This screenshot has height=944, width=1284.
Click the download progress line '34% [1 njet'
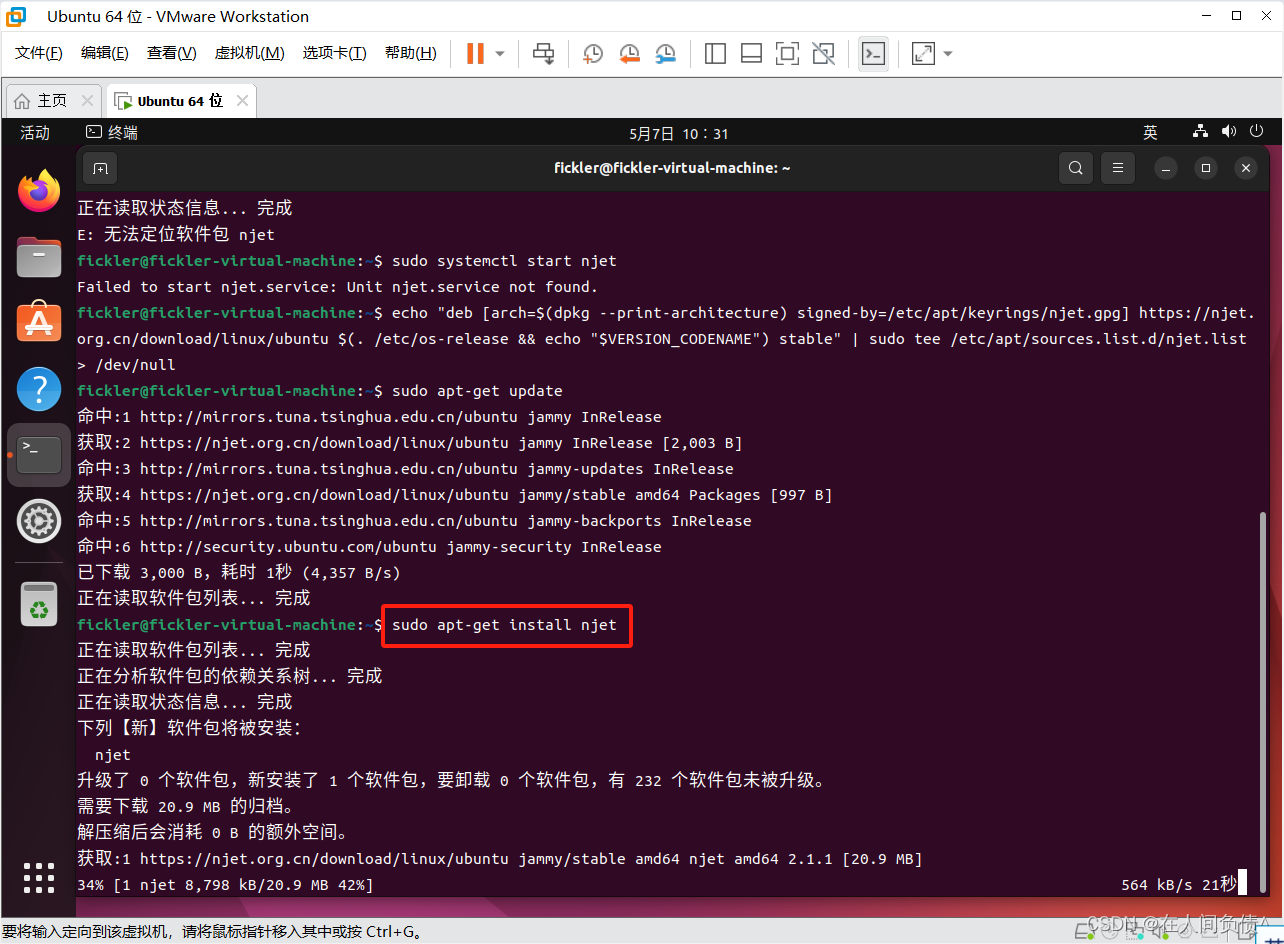point(225,885)
